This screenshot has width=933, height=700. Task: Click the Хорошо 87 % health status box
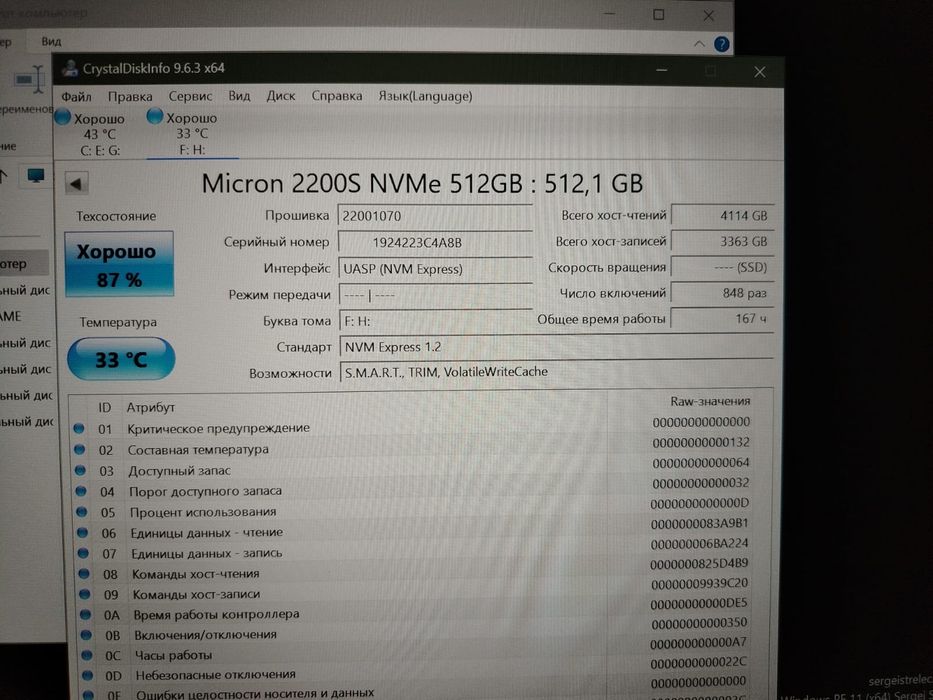click(x=119, y=264)
